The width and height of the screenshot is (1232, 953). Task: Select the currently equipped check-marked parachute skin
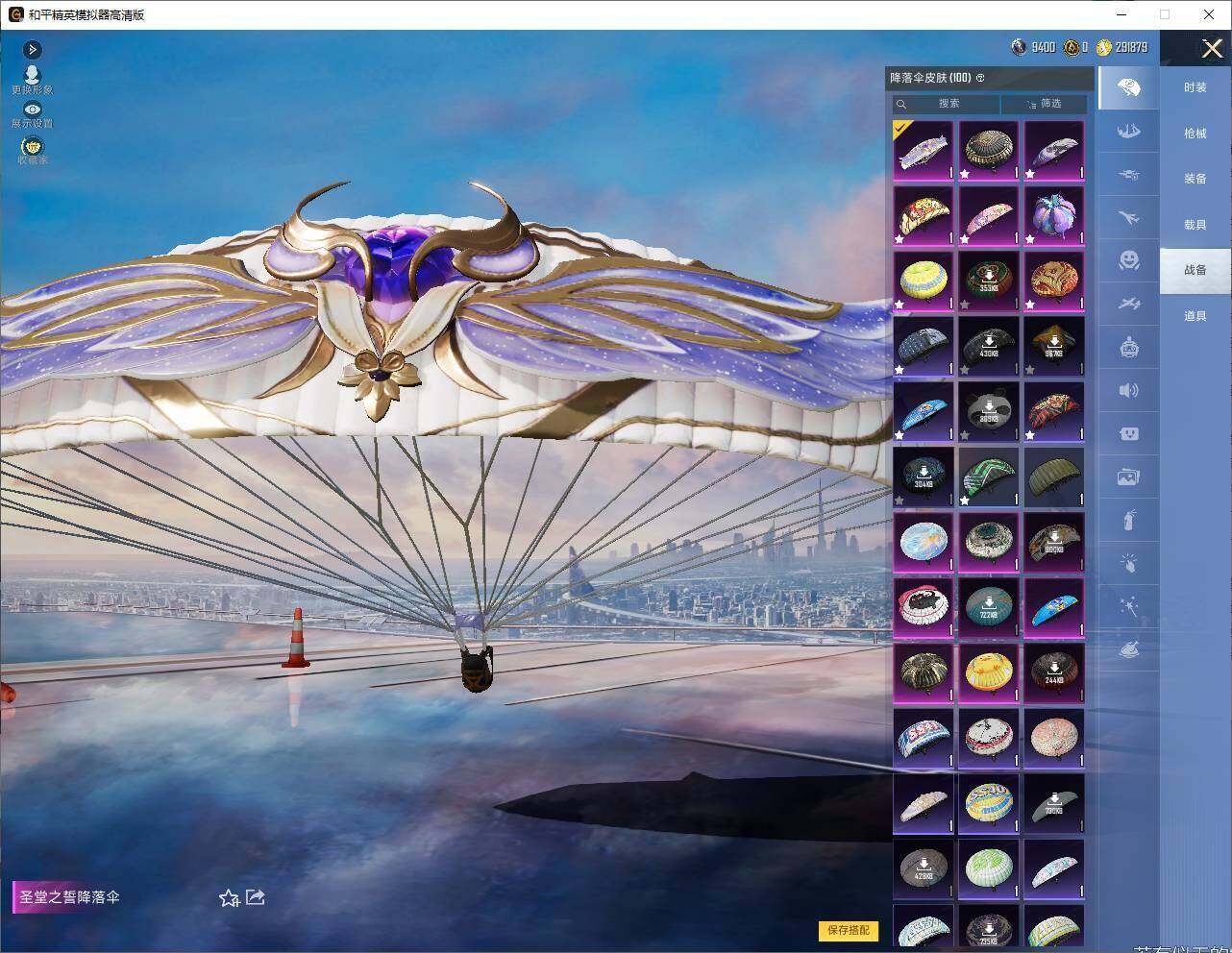click(924, 150)
